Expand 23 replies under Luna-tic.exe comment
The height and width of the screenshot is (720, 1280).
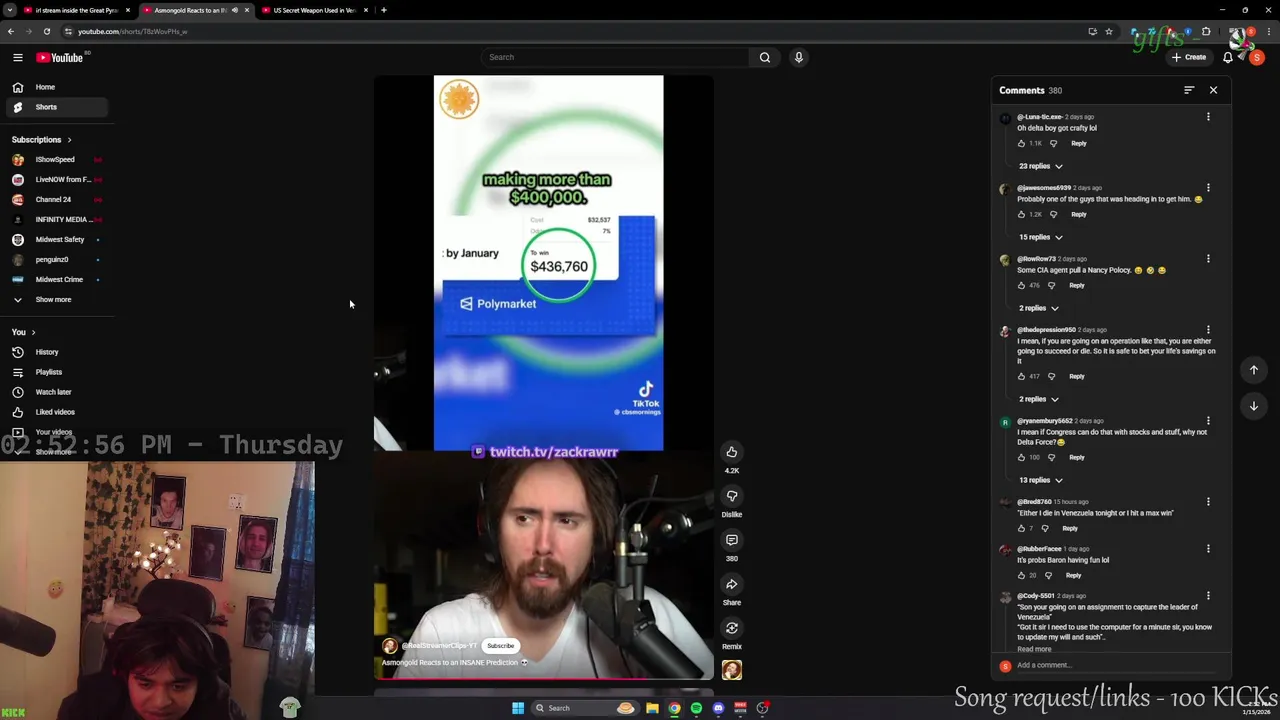[1040, 166]
